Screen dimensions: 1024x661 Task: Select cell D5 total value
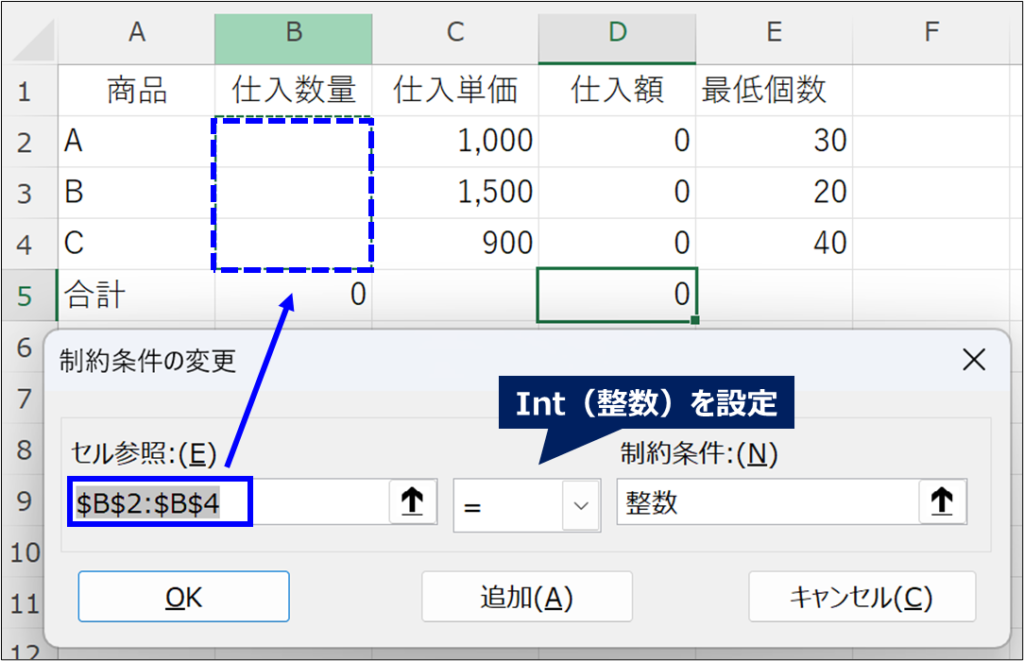[x=616, y=294]
